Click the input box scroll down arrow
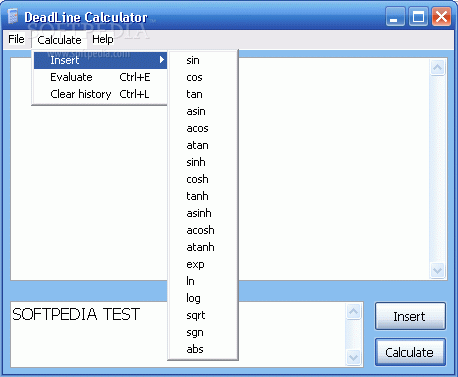The image size is (458, 377). tap(353, 357)
